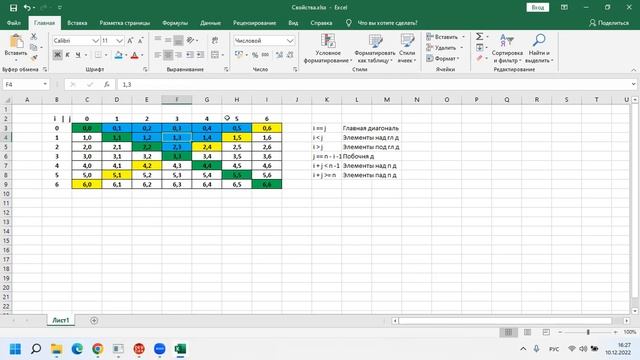Open Форматировать как таблицу gallery
The height and width of the screenshot is (360, 640).
(x=375, y=48)
